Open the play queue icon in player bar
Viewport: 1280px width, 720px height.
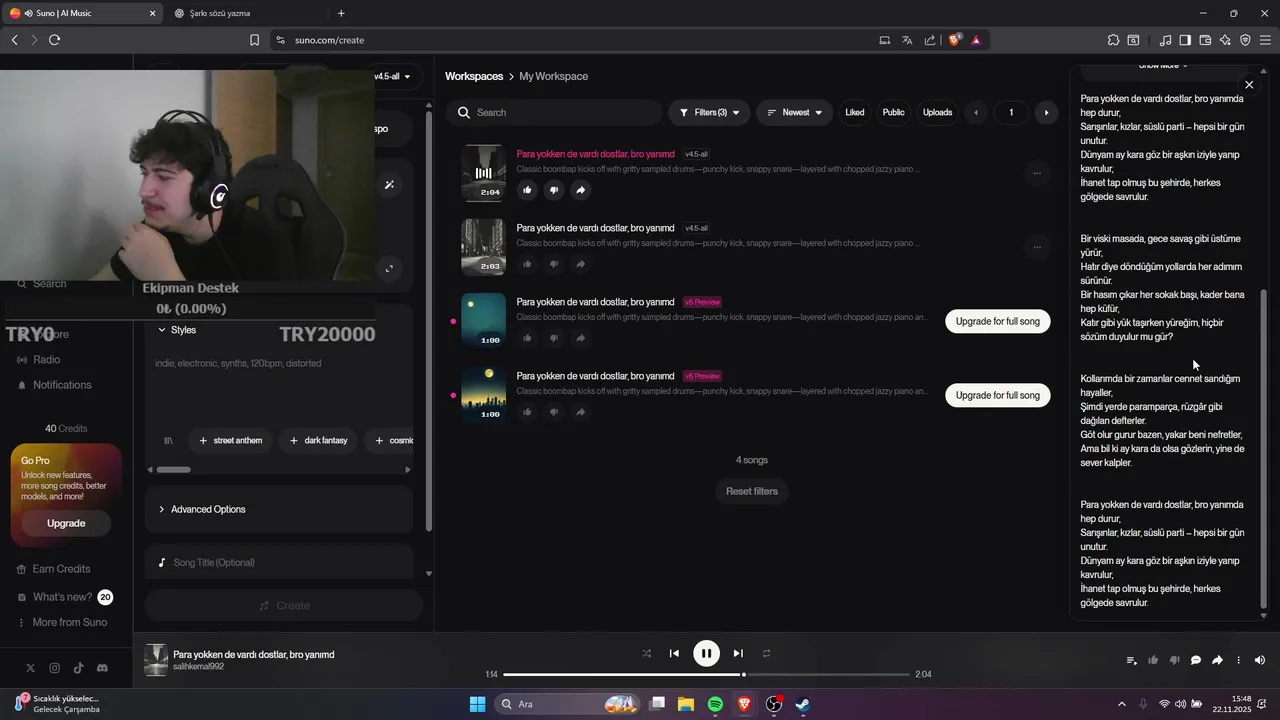[1131, 660]
